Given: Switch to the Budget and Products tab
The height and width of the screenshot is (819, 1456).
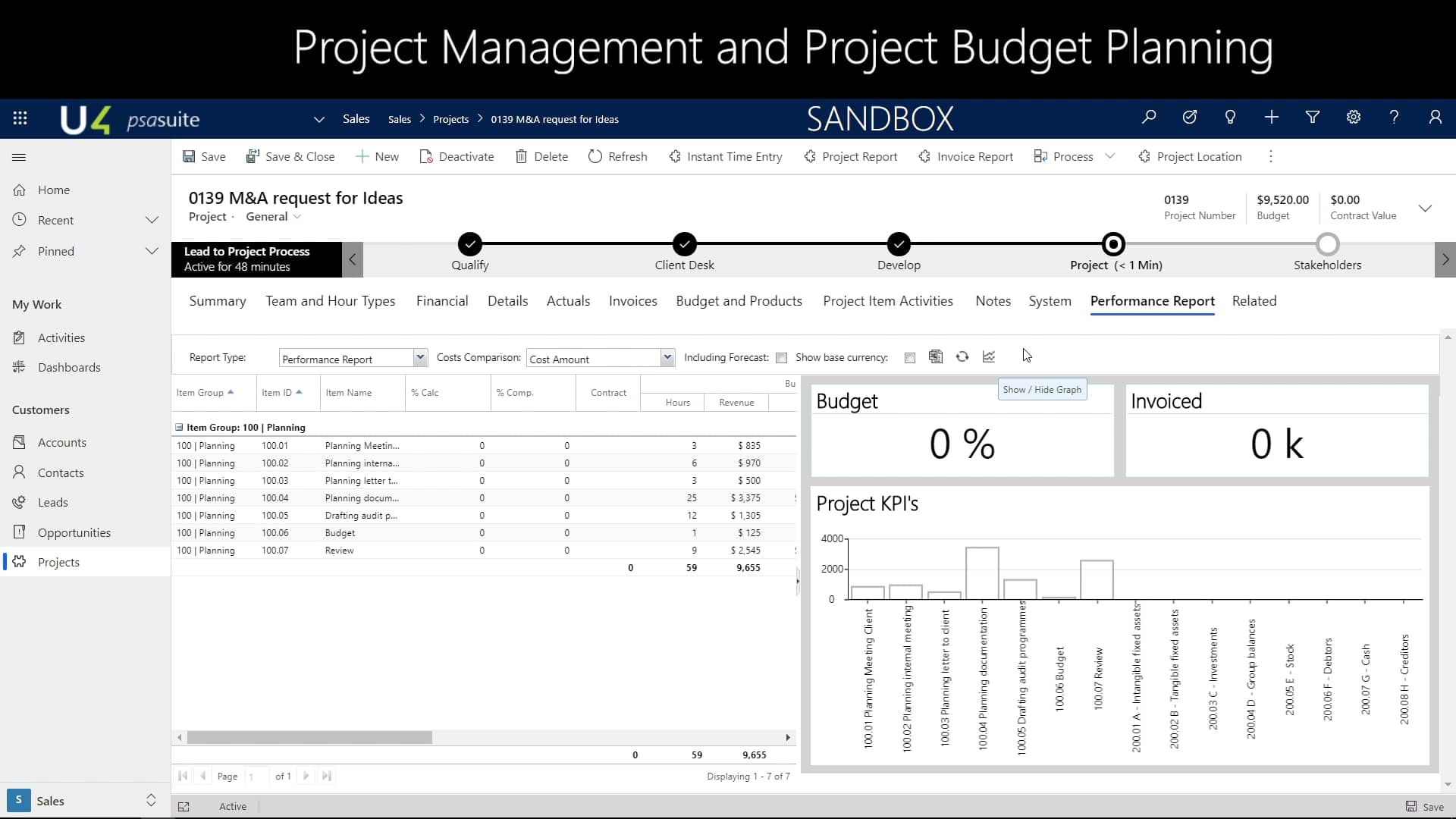Looking at the screenshot, I should [739, 301].
